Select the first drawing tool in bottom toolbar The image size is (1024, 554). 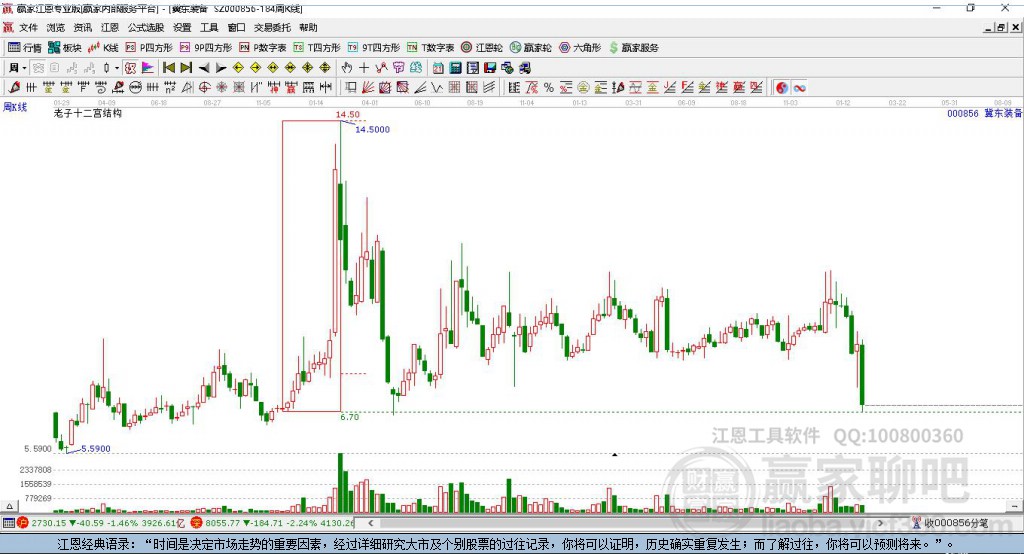pos(14,88)
